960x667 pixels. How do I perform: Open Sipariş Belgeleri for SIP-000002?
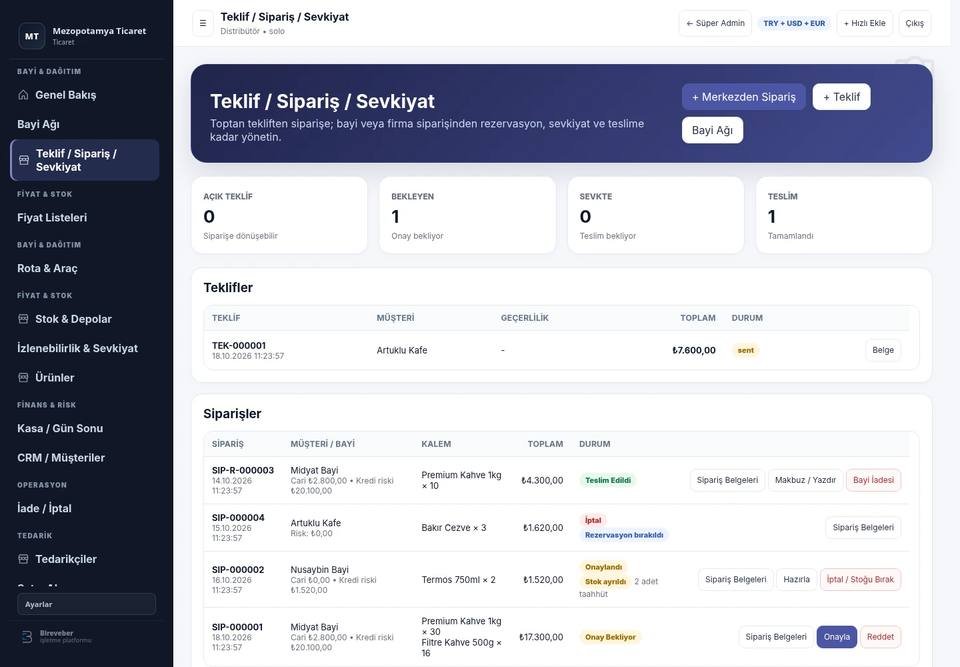[735, 579]
